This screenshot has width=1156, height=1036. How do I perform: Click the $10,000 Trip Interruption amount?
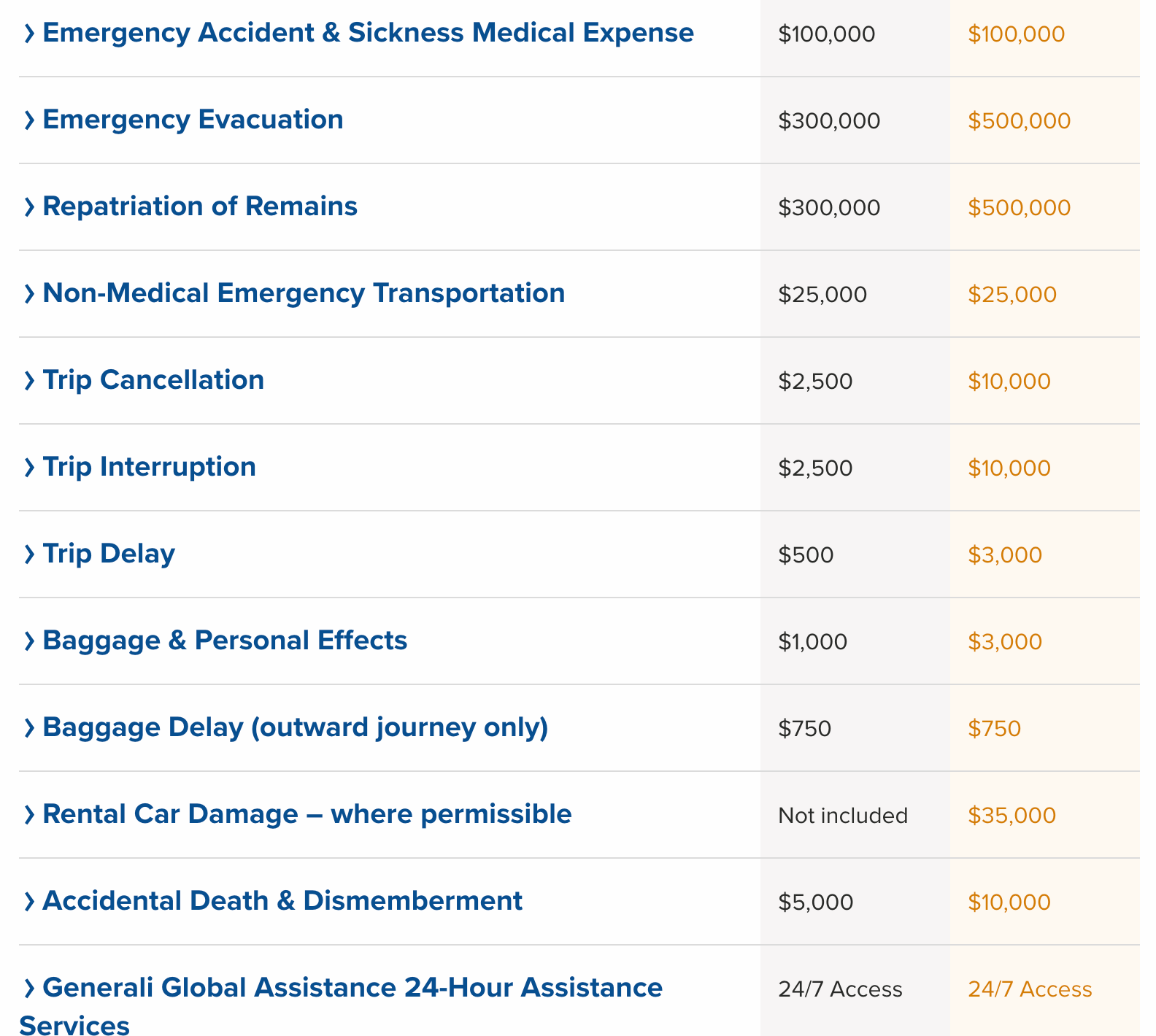(x=1009, y=468)
